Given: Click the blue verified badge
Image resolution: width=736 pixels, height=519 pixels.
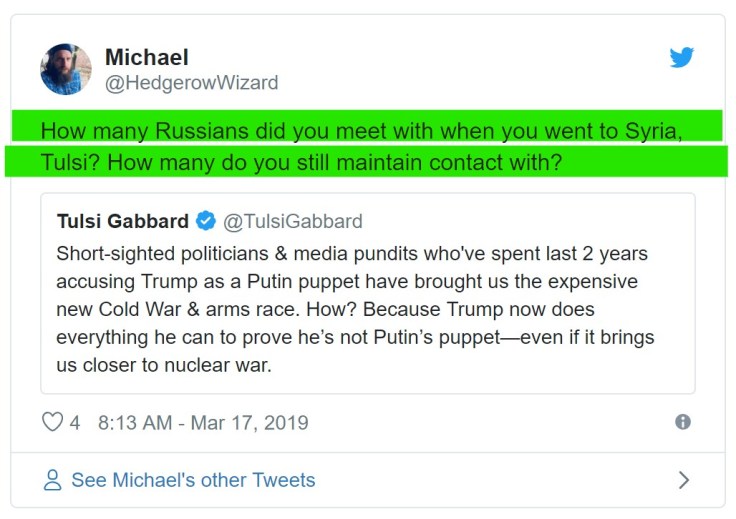Looking at the screenshot, I should [x=205, y=221].
